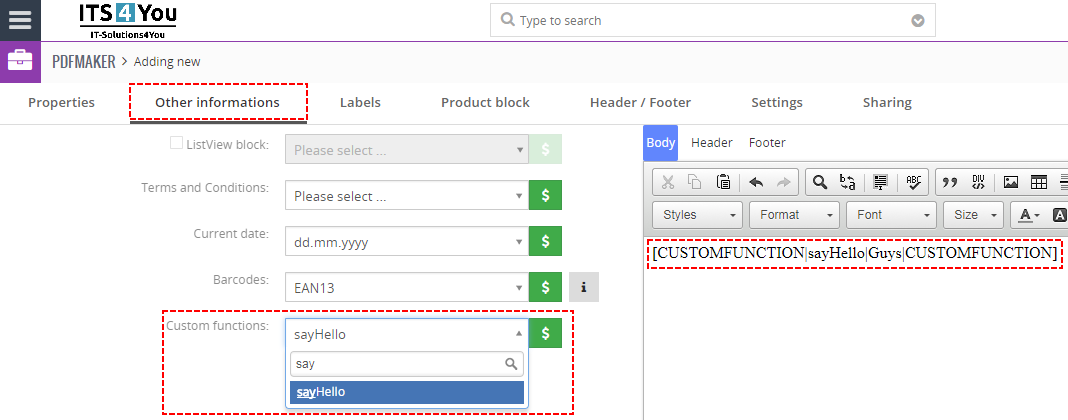The width and height of the screenshot is (1068, 420).
Task: Click the PDFMaker module briefcase icon
Action: click(20, 61)
